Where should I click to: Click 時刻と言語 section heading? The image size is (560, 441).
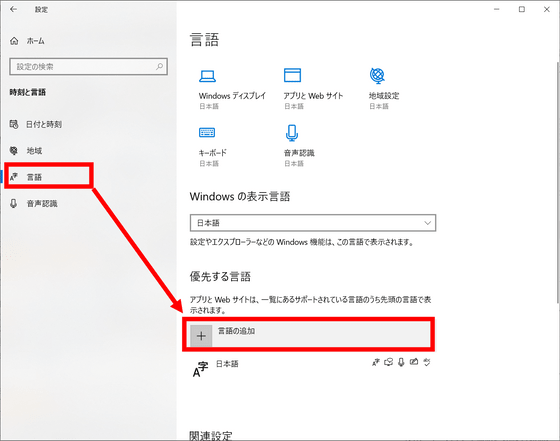click(28, 92)
